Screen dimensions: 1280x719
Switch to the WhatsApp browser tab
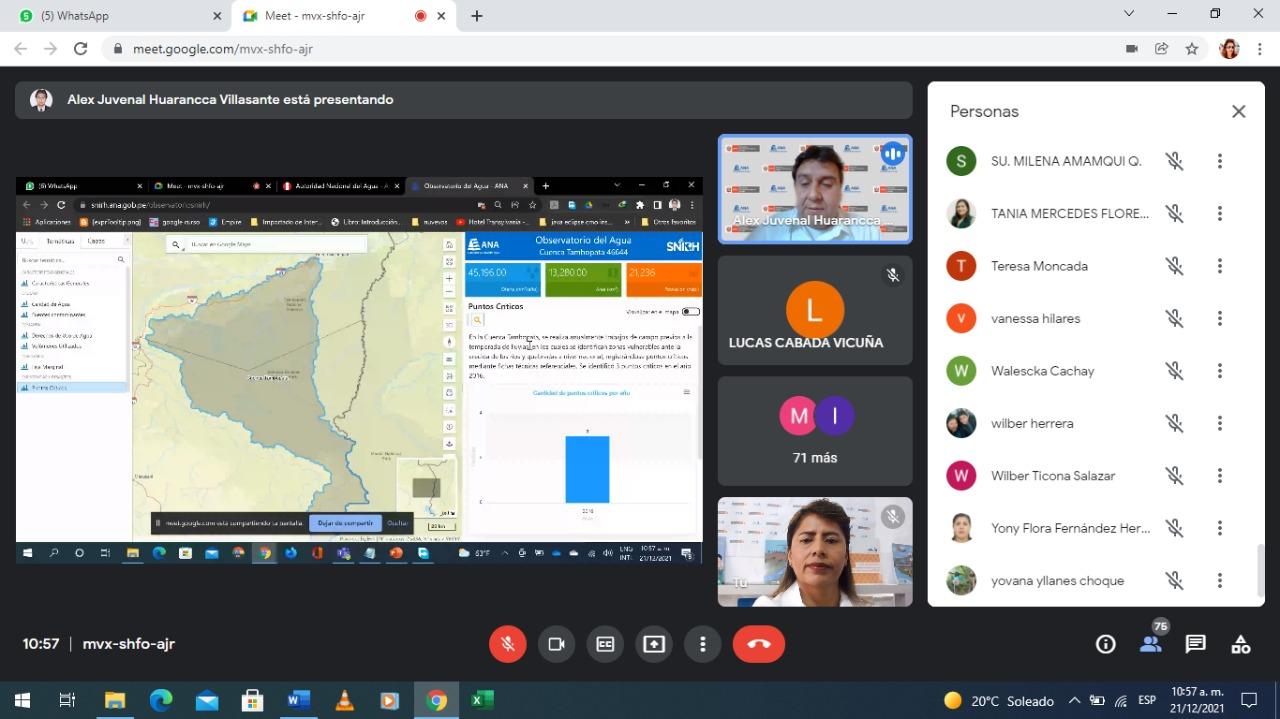[x=116, y=16]
